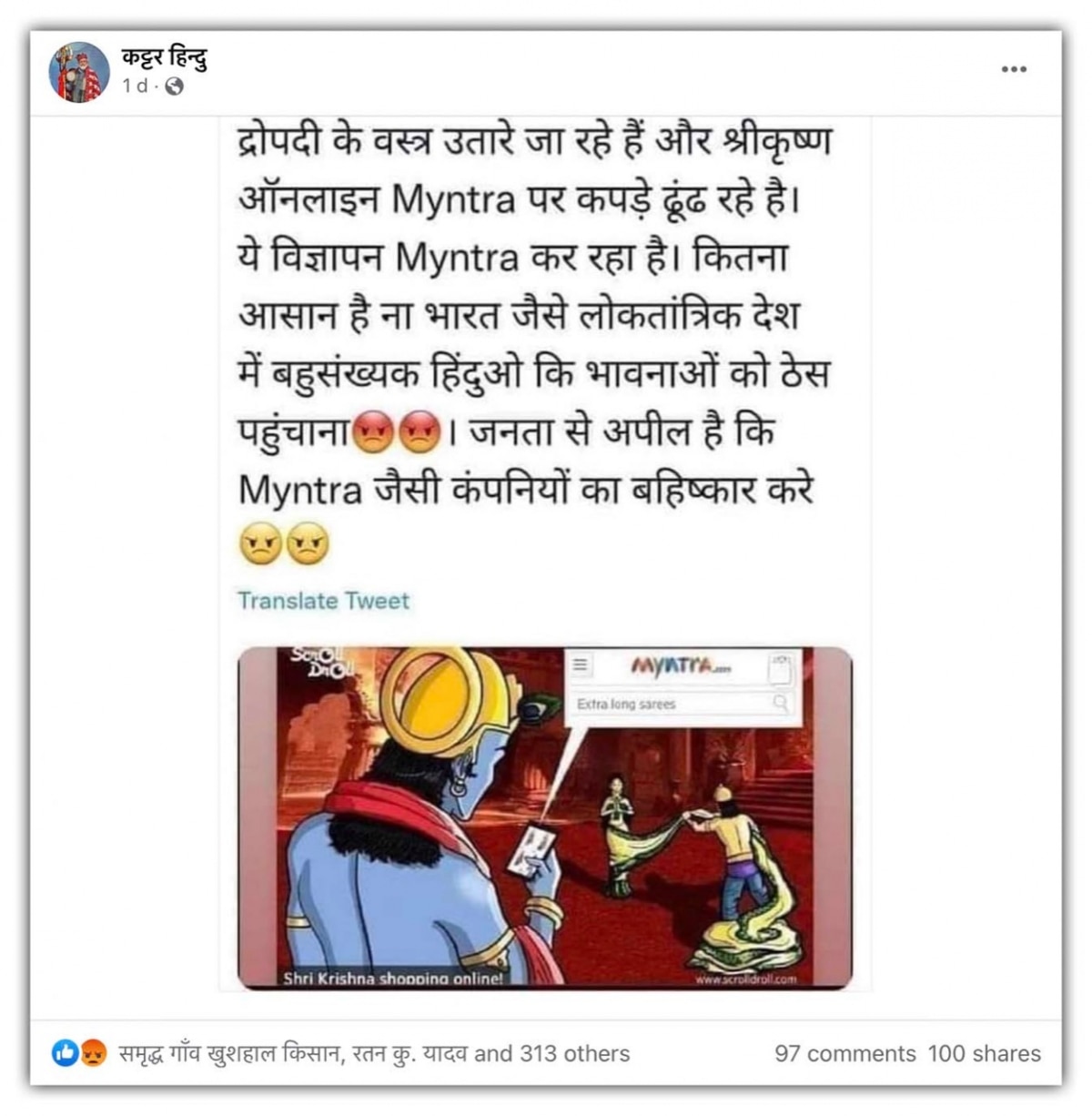Open the कट्टर हिन्दु page name link

pyautogui.click(x=165, y=58)
